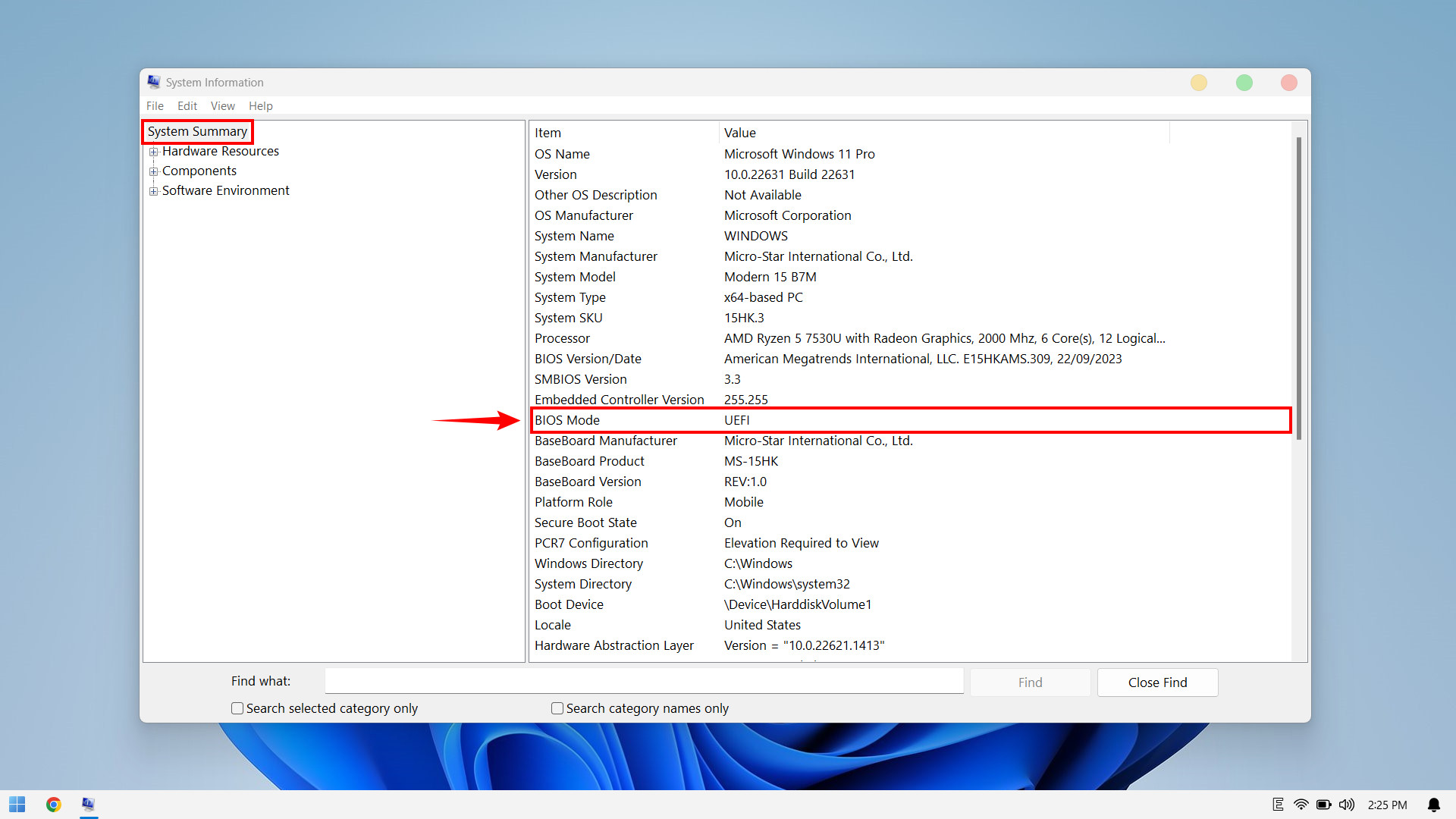The height and width of the screenshot is (819, 1456).
Task: Select the System Name row
Action: 910,236
